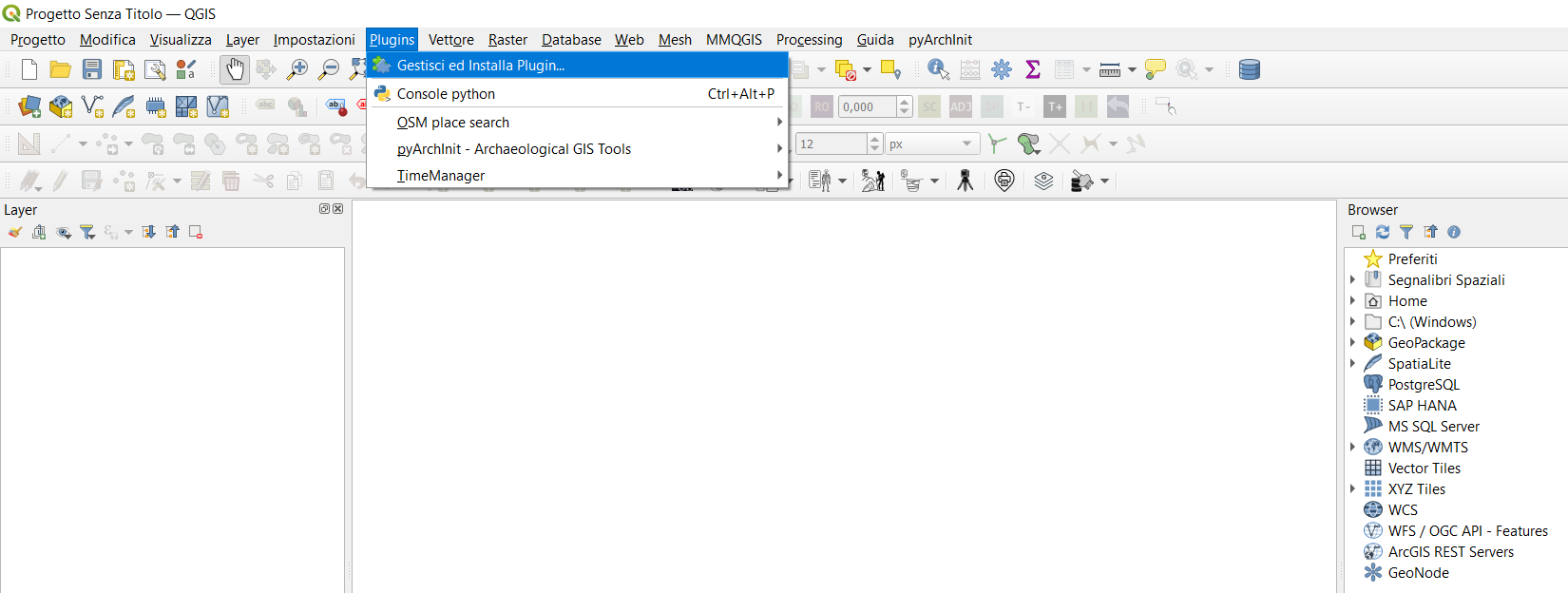Screen dimensions: 1568x593
Task: Open the px unit combo box
Action: [x=931, y=143]
